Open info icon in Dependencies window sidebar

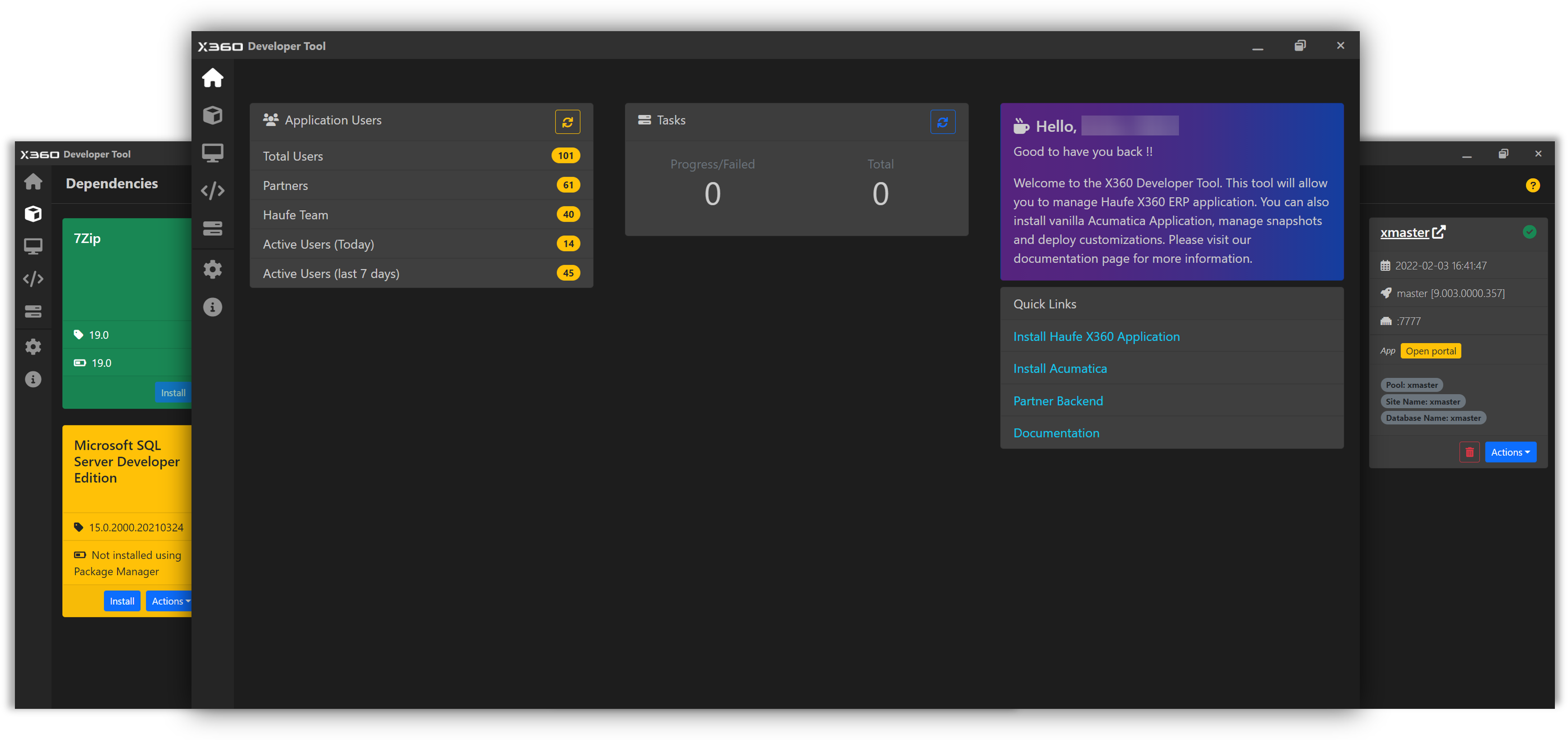tap(33, 379)
